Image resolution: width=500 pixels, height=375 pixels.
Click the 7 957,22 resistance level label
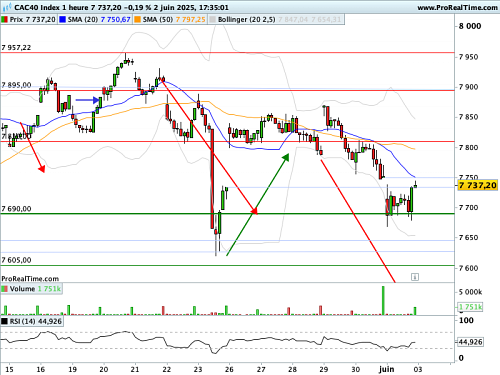[16, 48]
